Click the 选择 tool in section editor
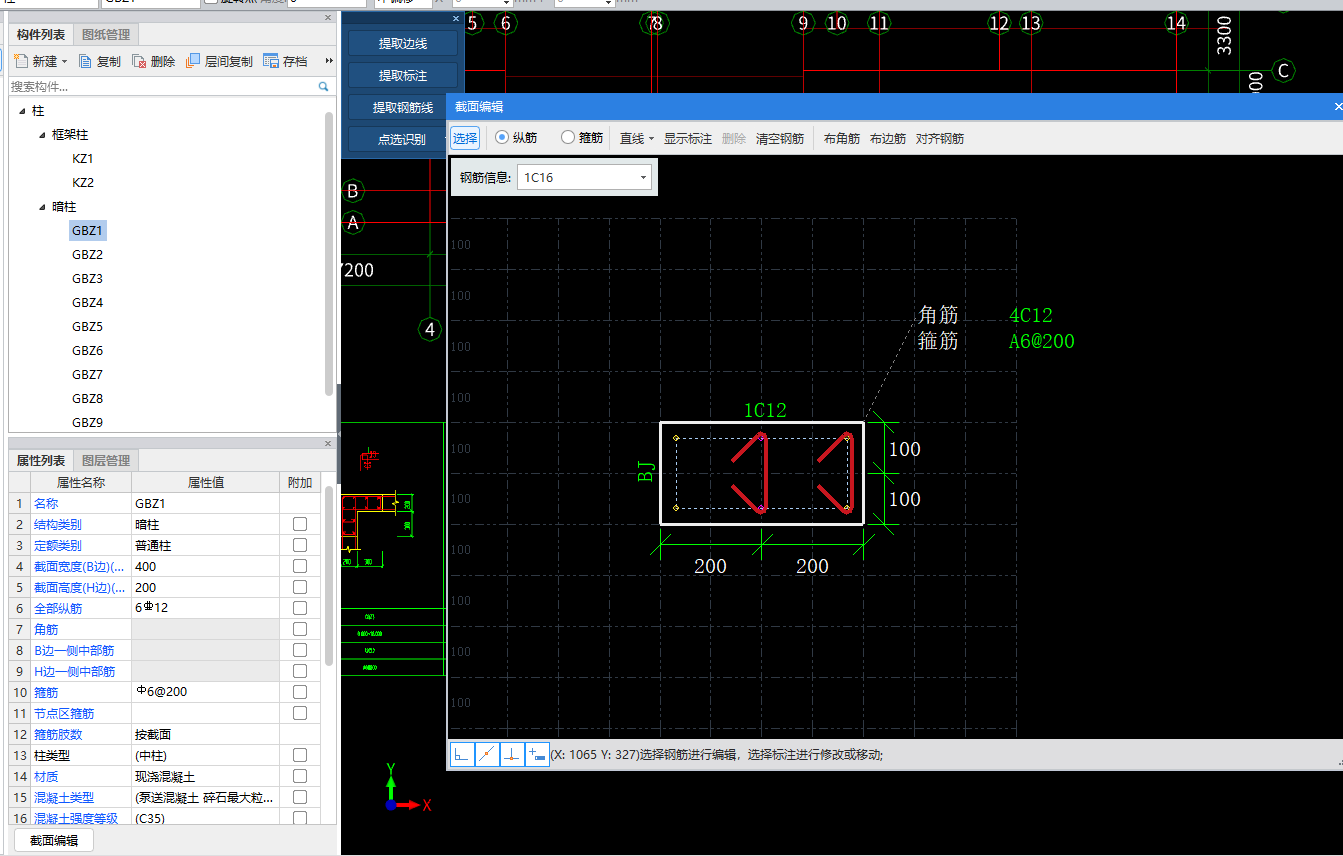The height and width of the screenshot is (856, 1343). tap(465, 138)
